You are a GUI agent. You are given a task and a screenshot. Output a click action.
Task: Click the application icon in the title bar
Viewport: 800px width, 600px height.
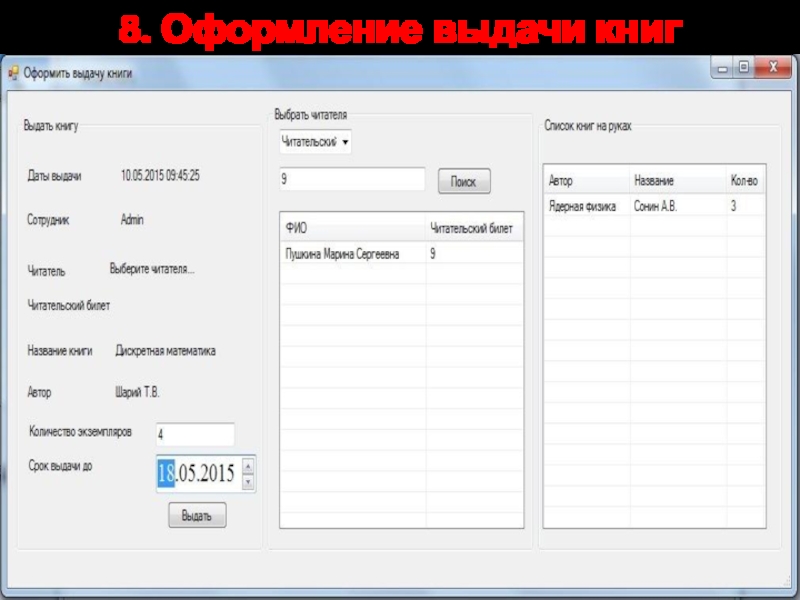click(x=13, y=73)
